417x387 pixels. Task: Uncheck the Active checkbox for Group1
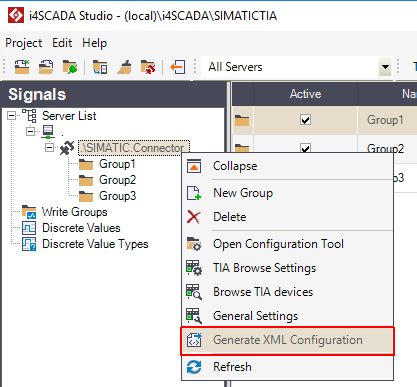pyautogui.click(x=305, y=120)
